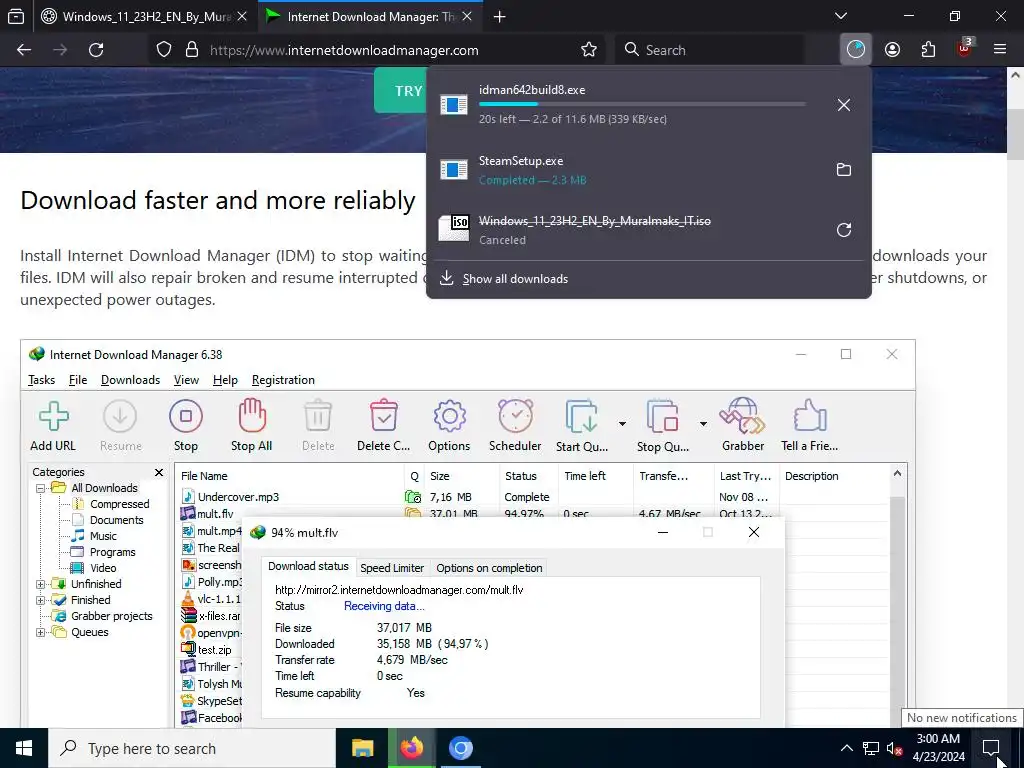Switch to the Windows_11_23H2 tab
Image resolution: width=1024 pixels, height=768 pixels.
pyautogui.click(x=145, y=17)
